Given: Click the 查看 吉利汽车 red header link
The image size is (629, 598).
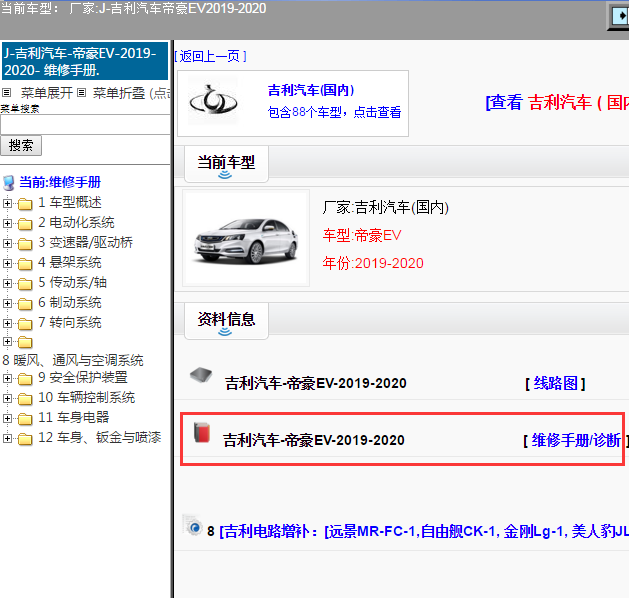Looking at the screenshot, I should (557, 102).
